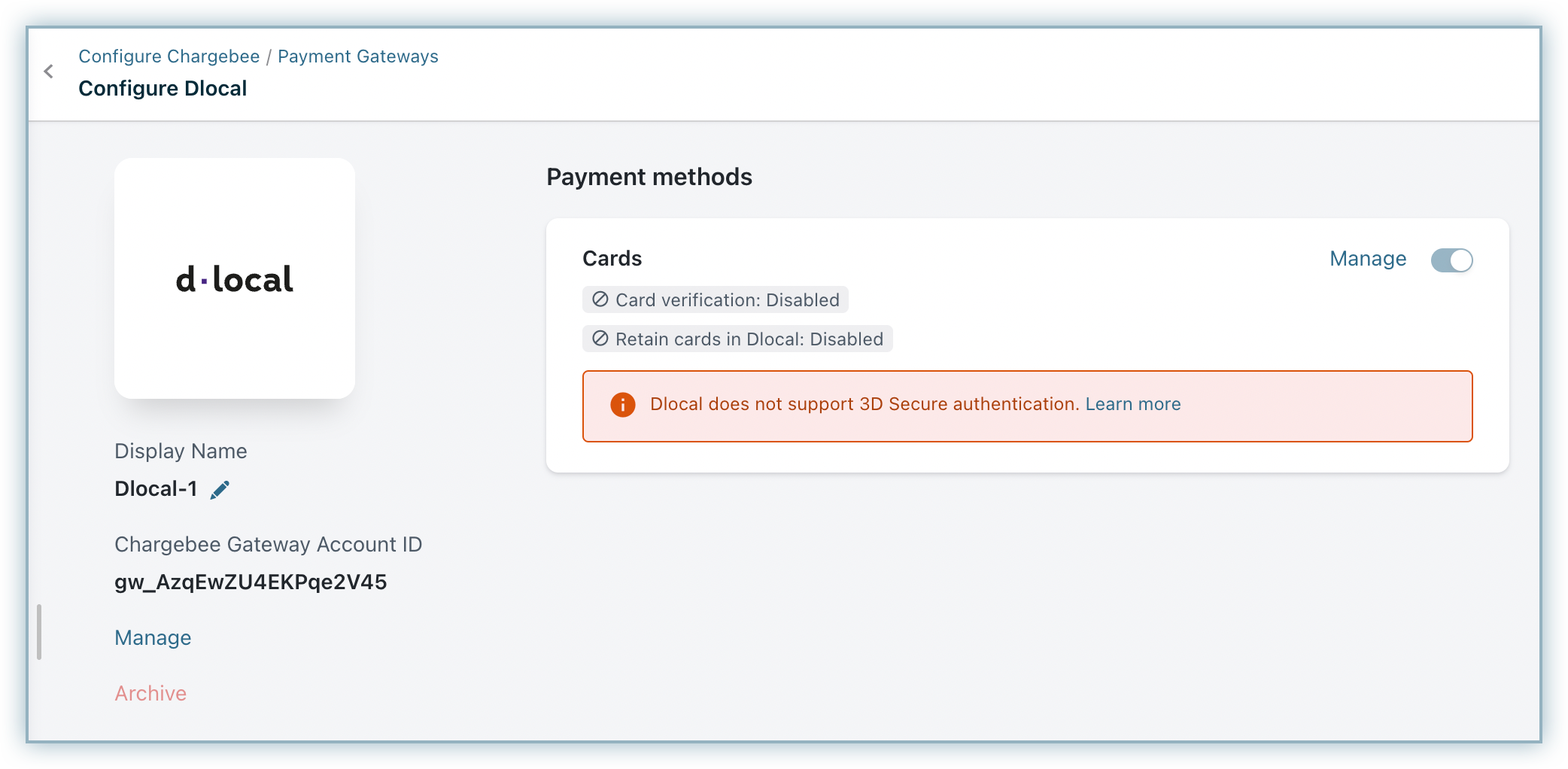Click the dlocal logo image
This screenshot has width=1568, height=769.
click(235, 279)
